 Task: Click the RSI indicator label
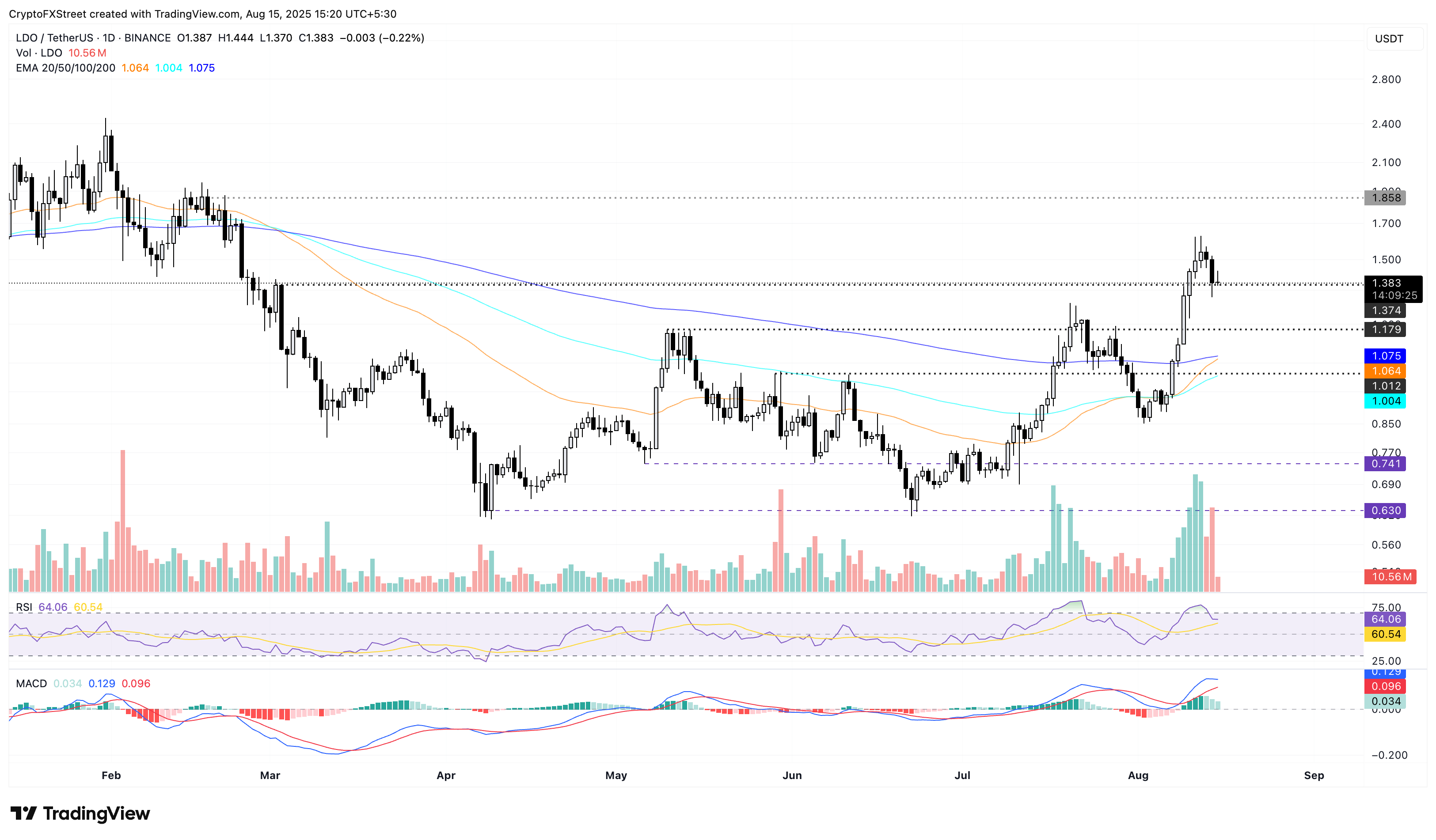click(x=24, y=607)
